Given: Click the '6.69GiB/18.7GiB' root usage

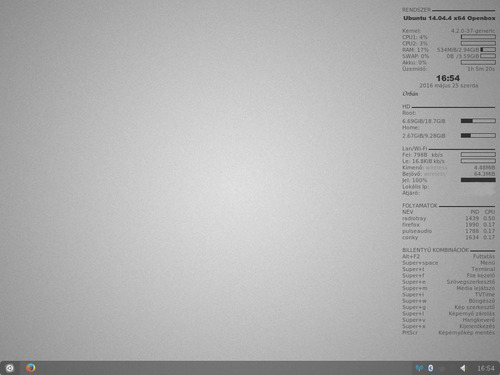Looking at the screenshot, I should click(x=424, y=121).
